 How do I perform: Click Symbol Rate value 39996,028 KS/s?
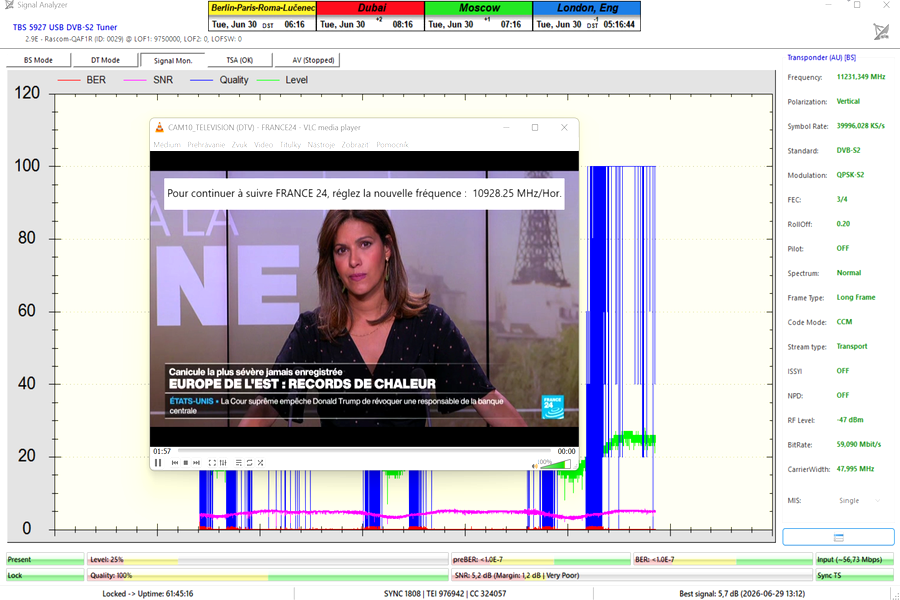860,126
